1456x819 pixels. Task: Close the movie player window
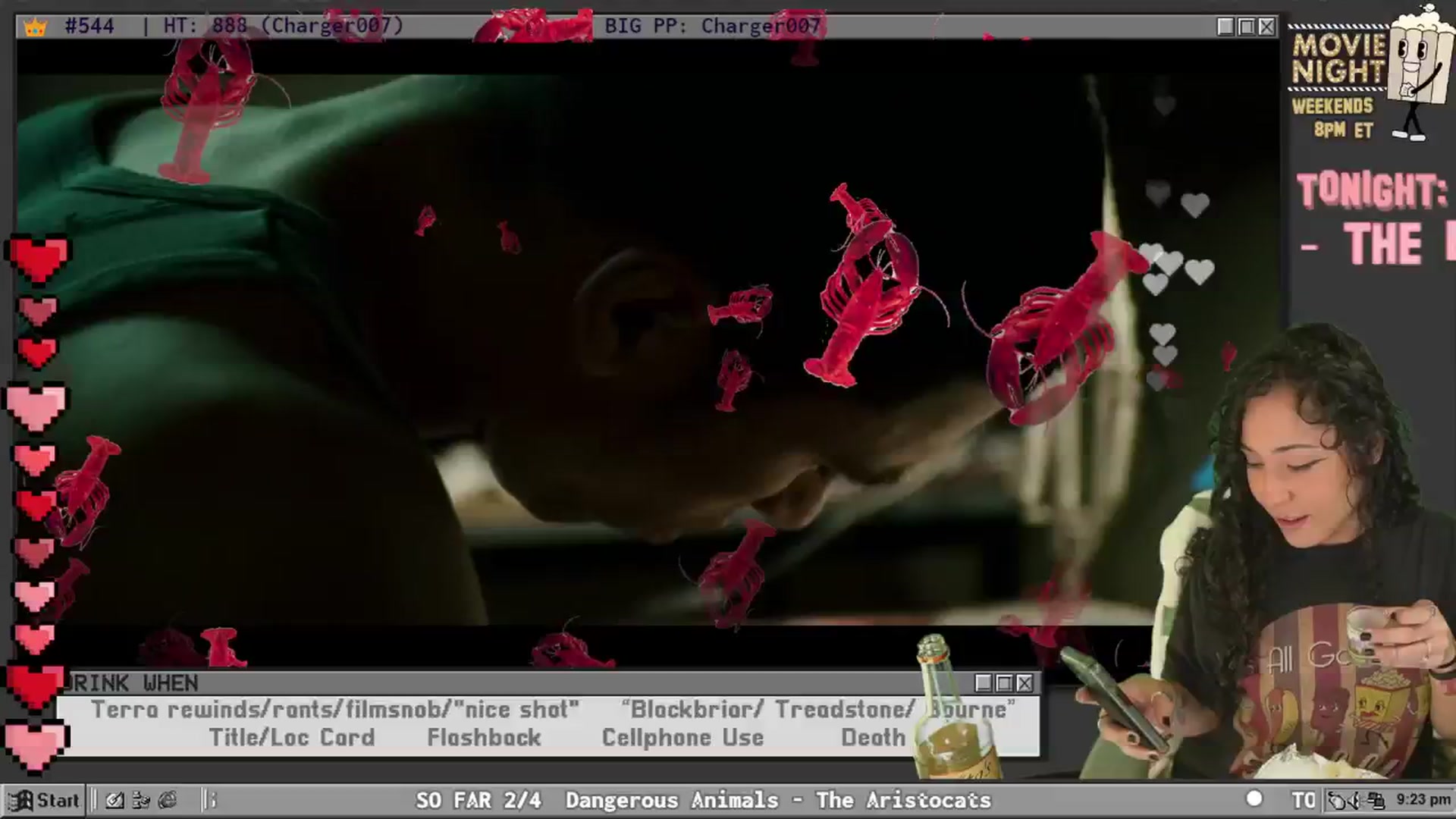tap(1266, 27)
